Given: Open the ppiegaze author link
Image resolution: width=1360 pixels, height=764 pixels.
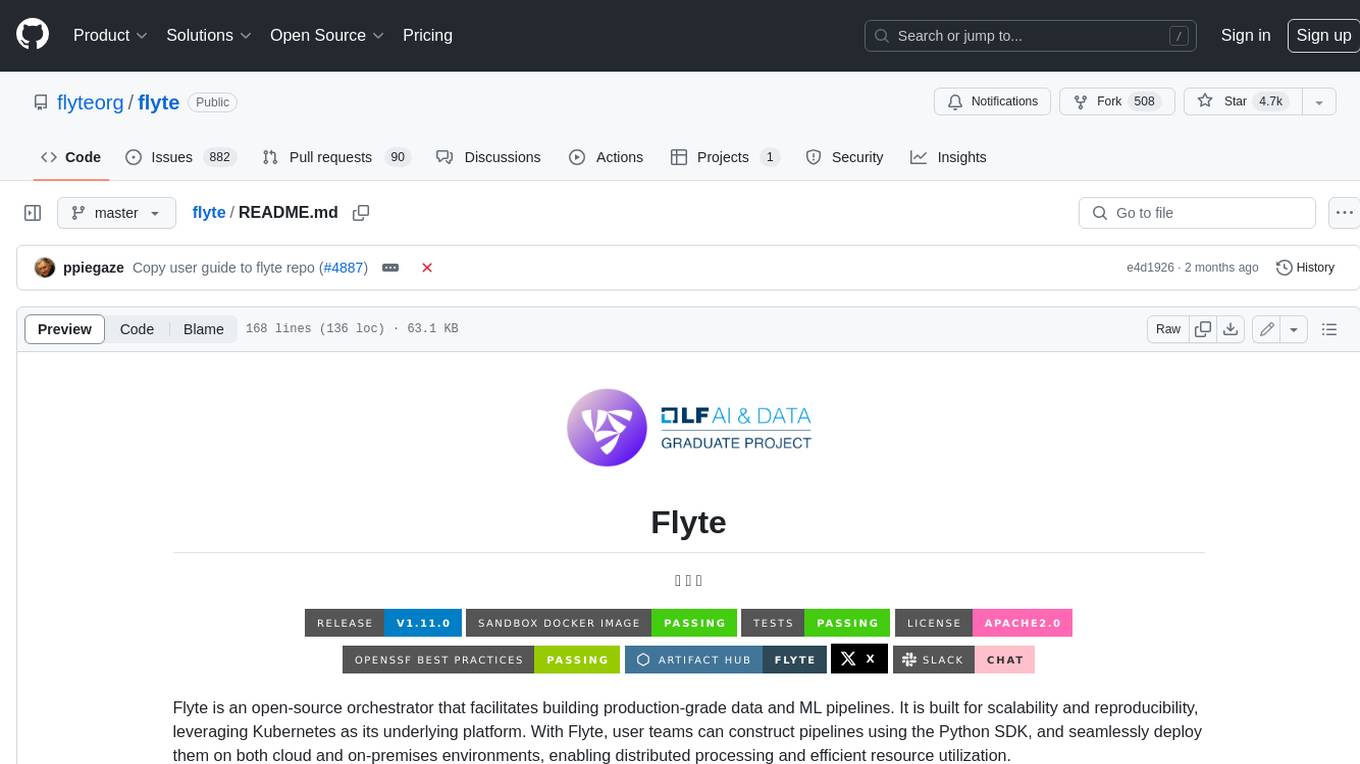Looking at the screenshot, I should click(x=94, y=268).
